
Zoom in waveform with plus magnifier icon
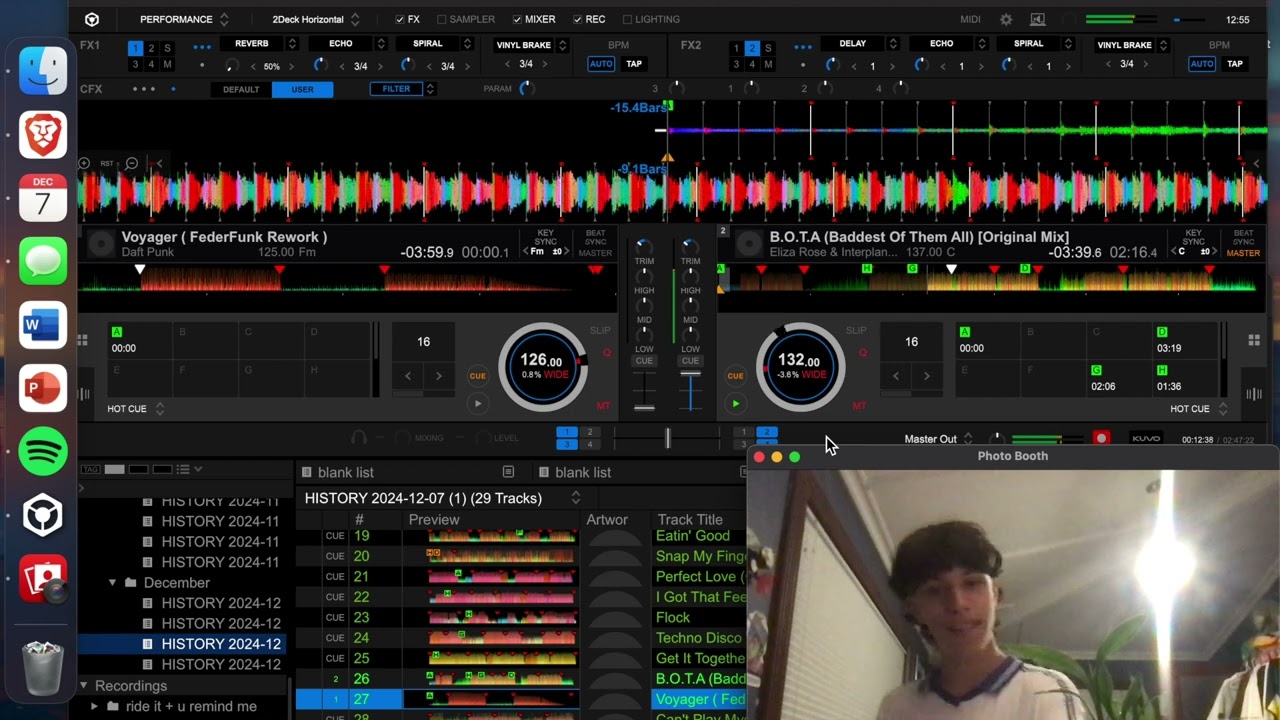(84, 163)
